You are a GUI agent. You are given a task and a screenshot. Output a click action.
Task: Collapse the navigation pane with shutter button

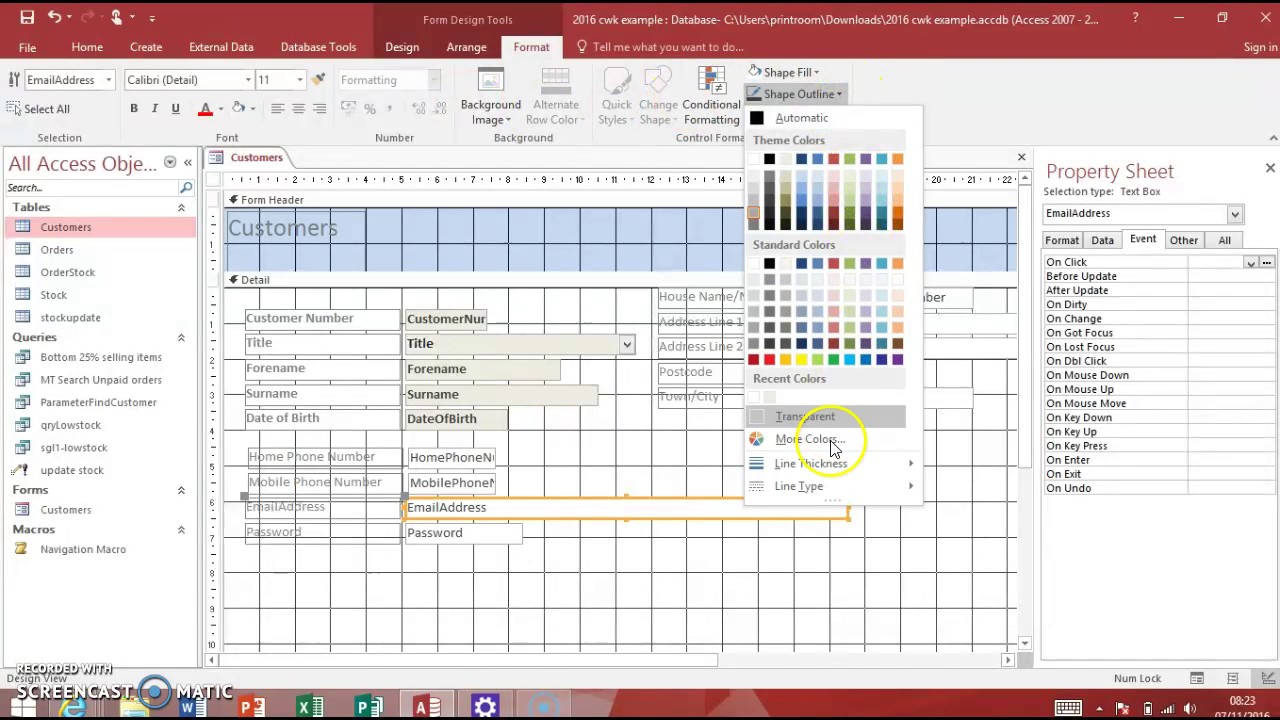[187, 162]
